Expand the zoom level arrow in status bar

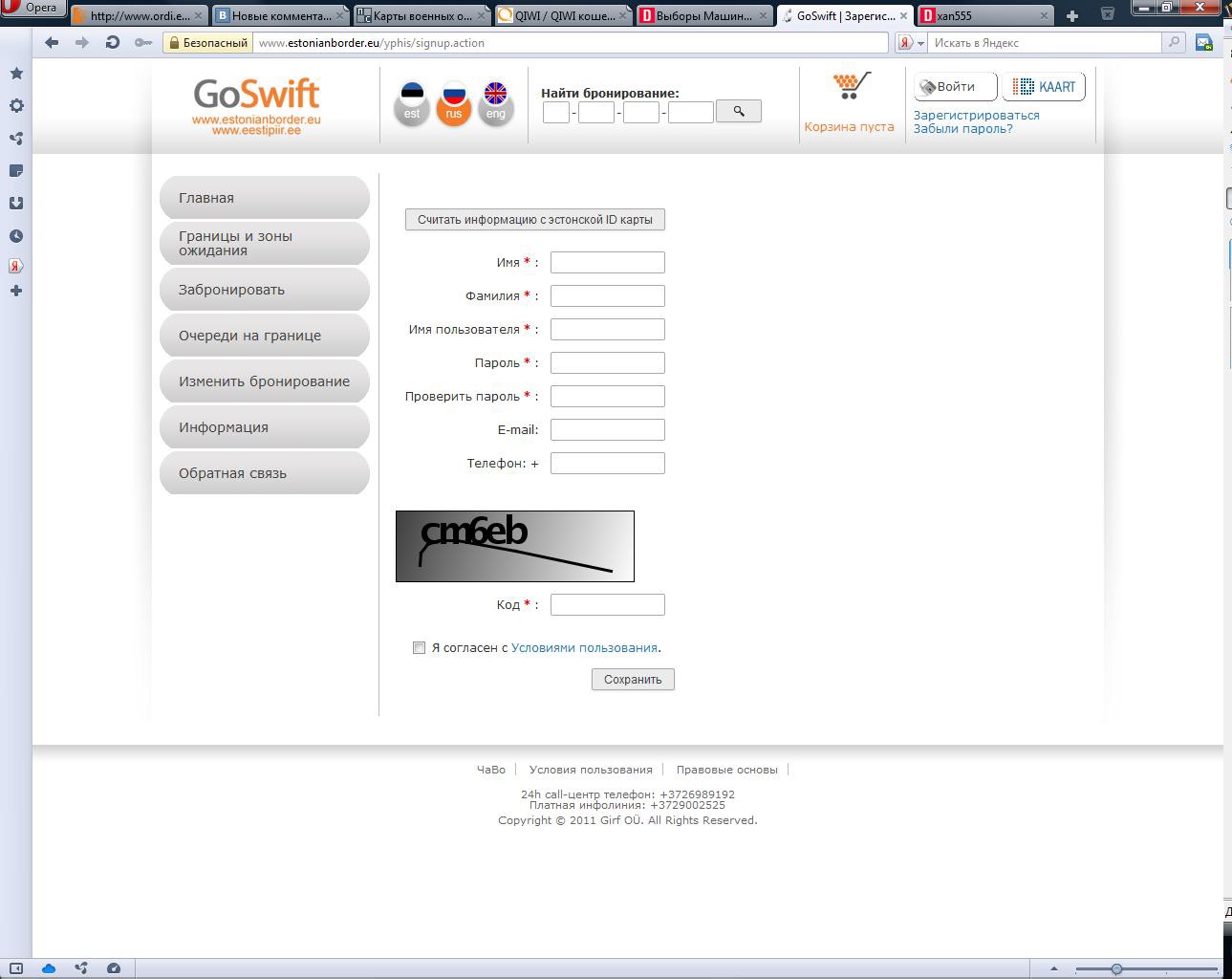pyautogui.click(x=1054, y=968)
